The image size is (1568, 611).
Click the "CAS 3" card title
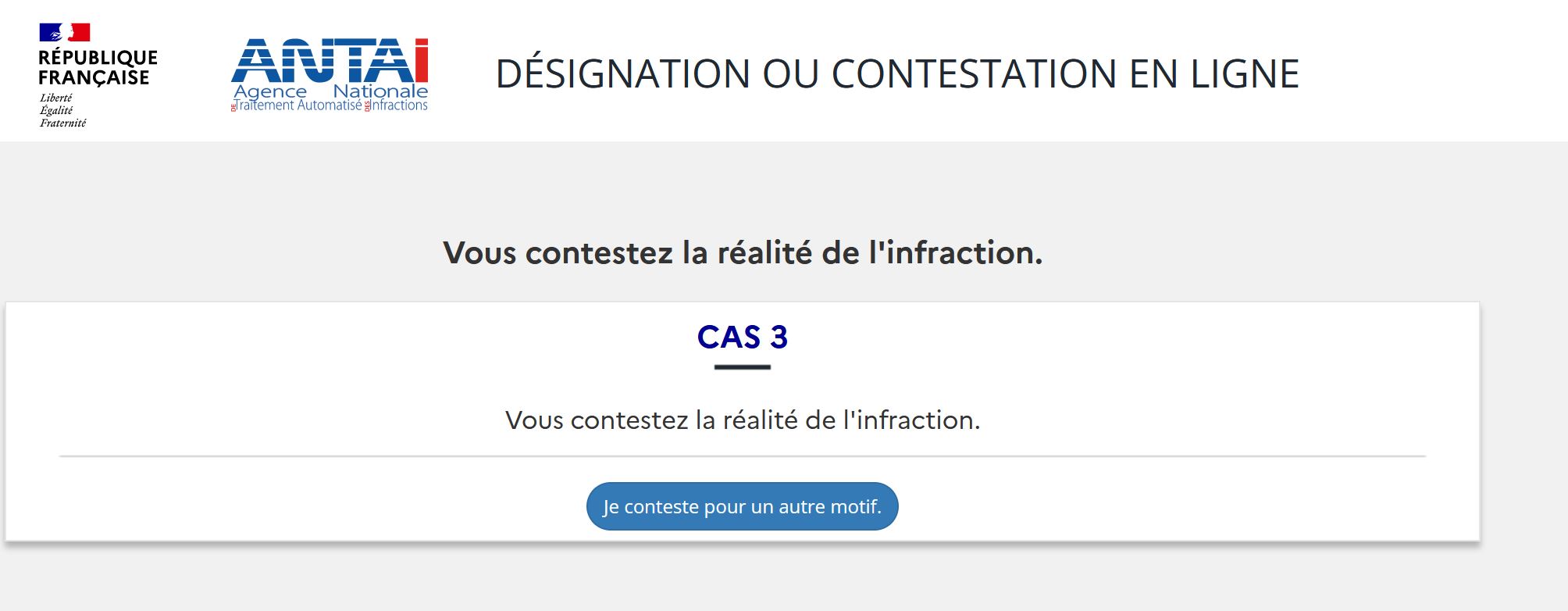[743, 337]
